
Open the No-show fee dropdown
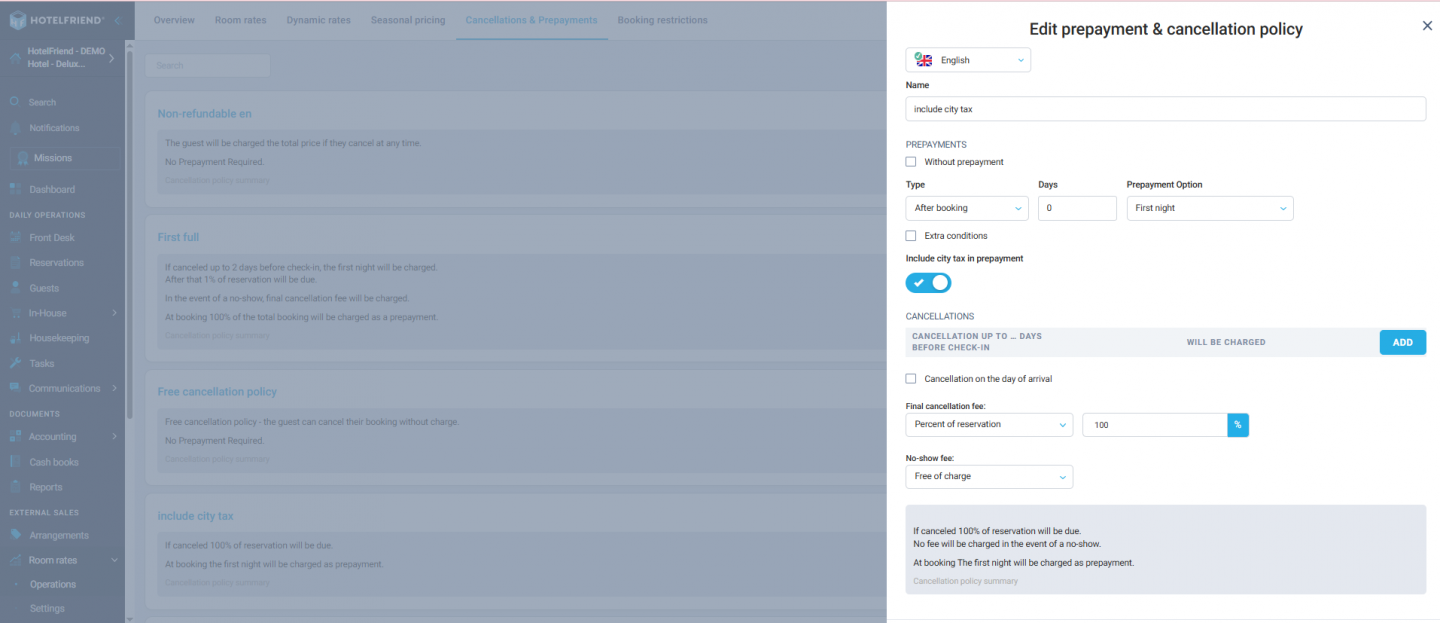click(988, 477)
